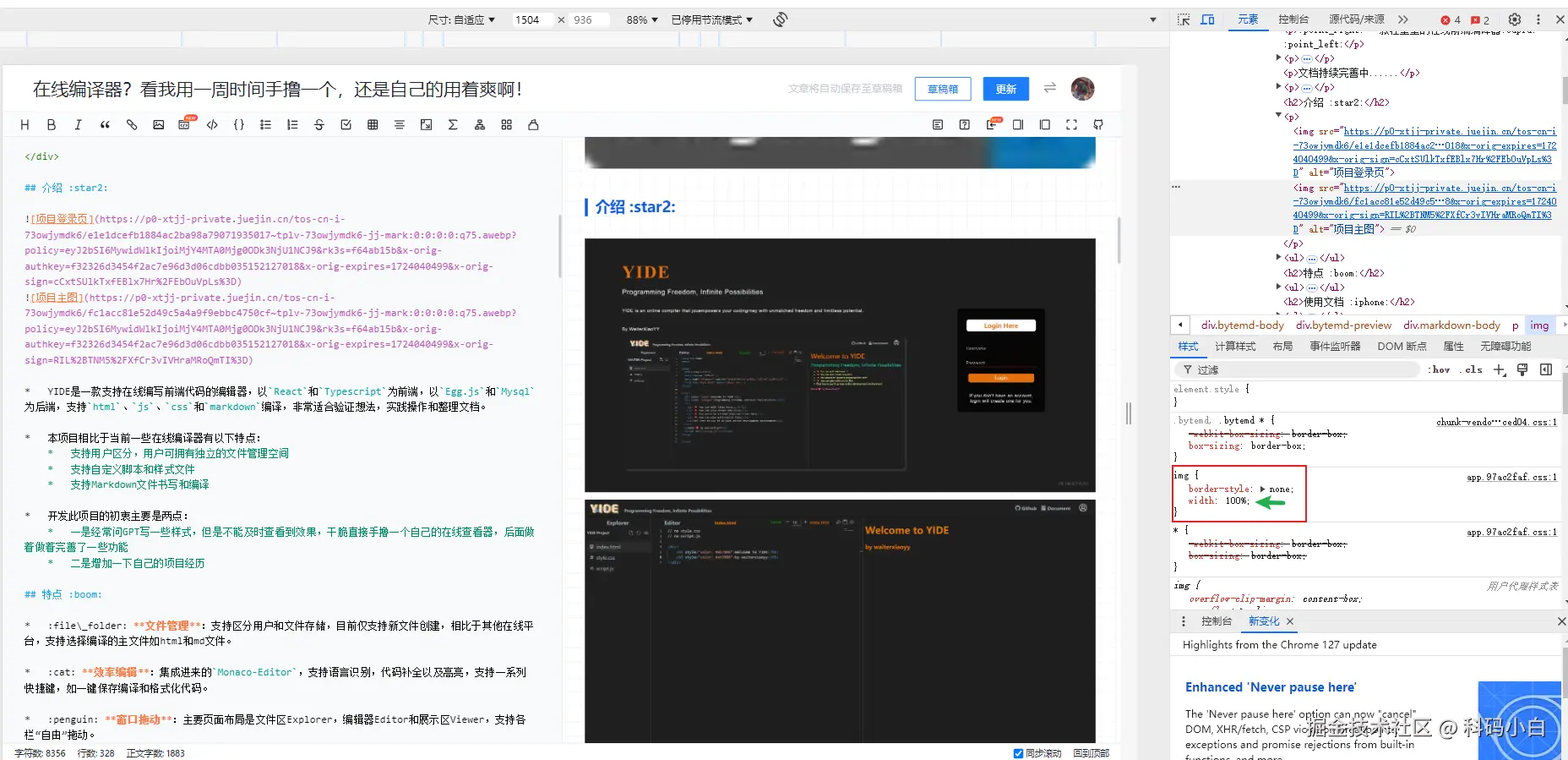Open the 事件监听器 subtab
The height and width of the screenshot is (760, 1568).
(1335, 347)
